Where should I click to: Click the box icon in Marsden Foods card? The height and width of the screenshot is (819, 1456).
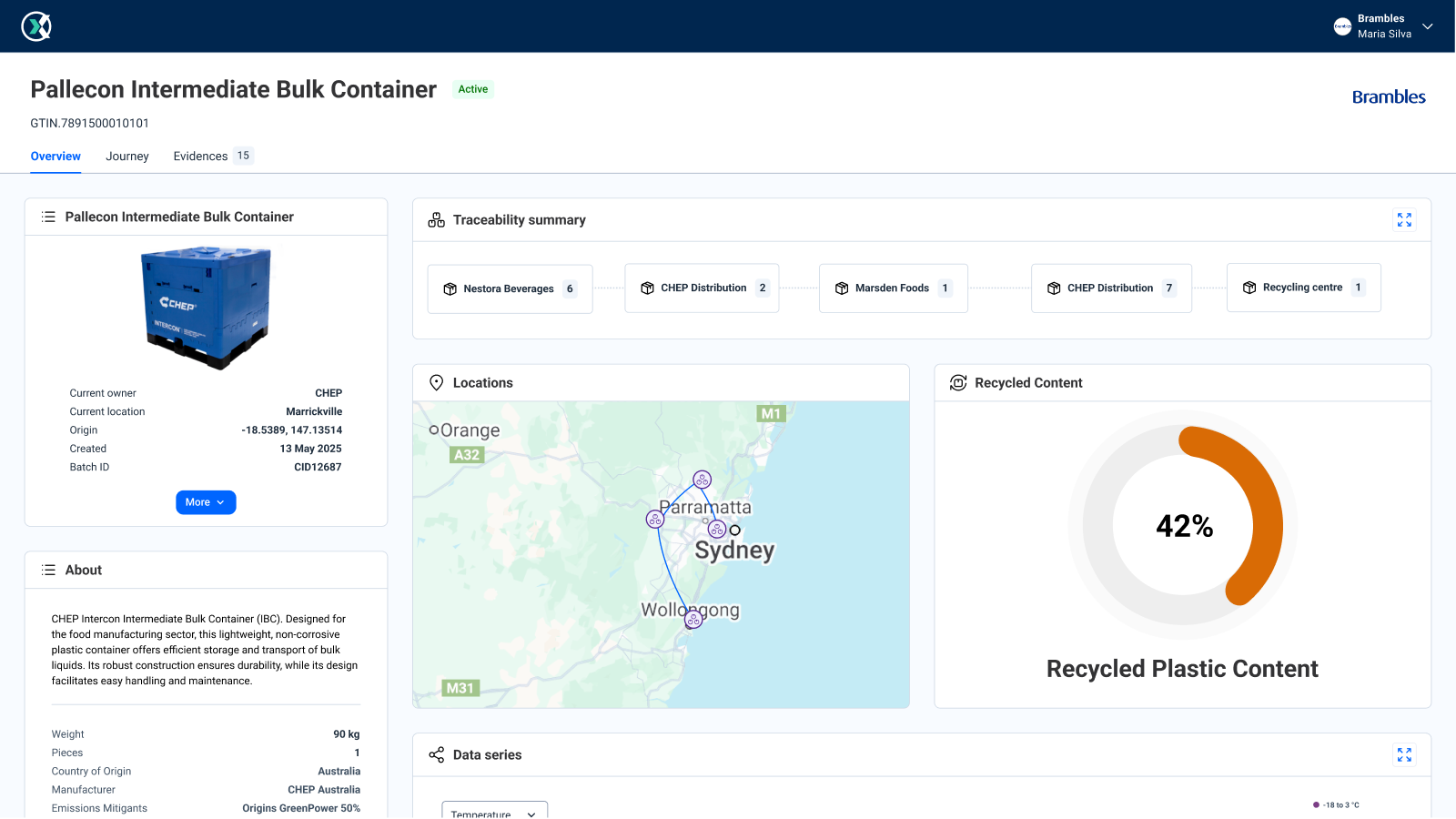(842, 288)
